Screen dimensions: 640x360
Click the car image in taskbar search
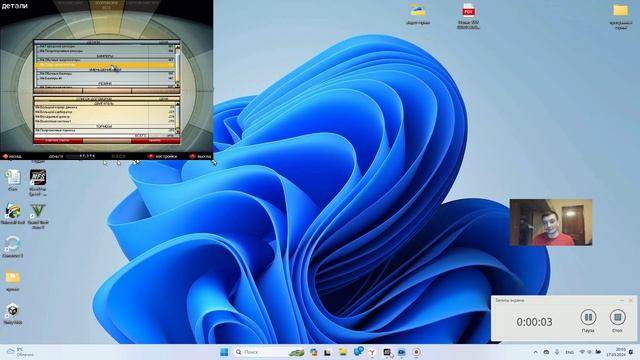pos(296,352)
